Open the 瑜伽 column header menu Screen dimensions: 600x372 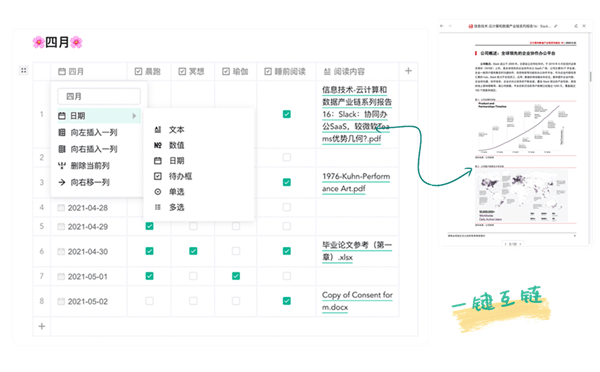[236, 71]
